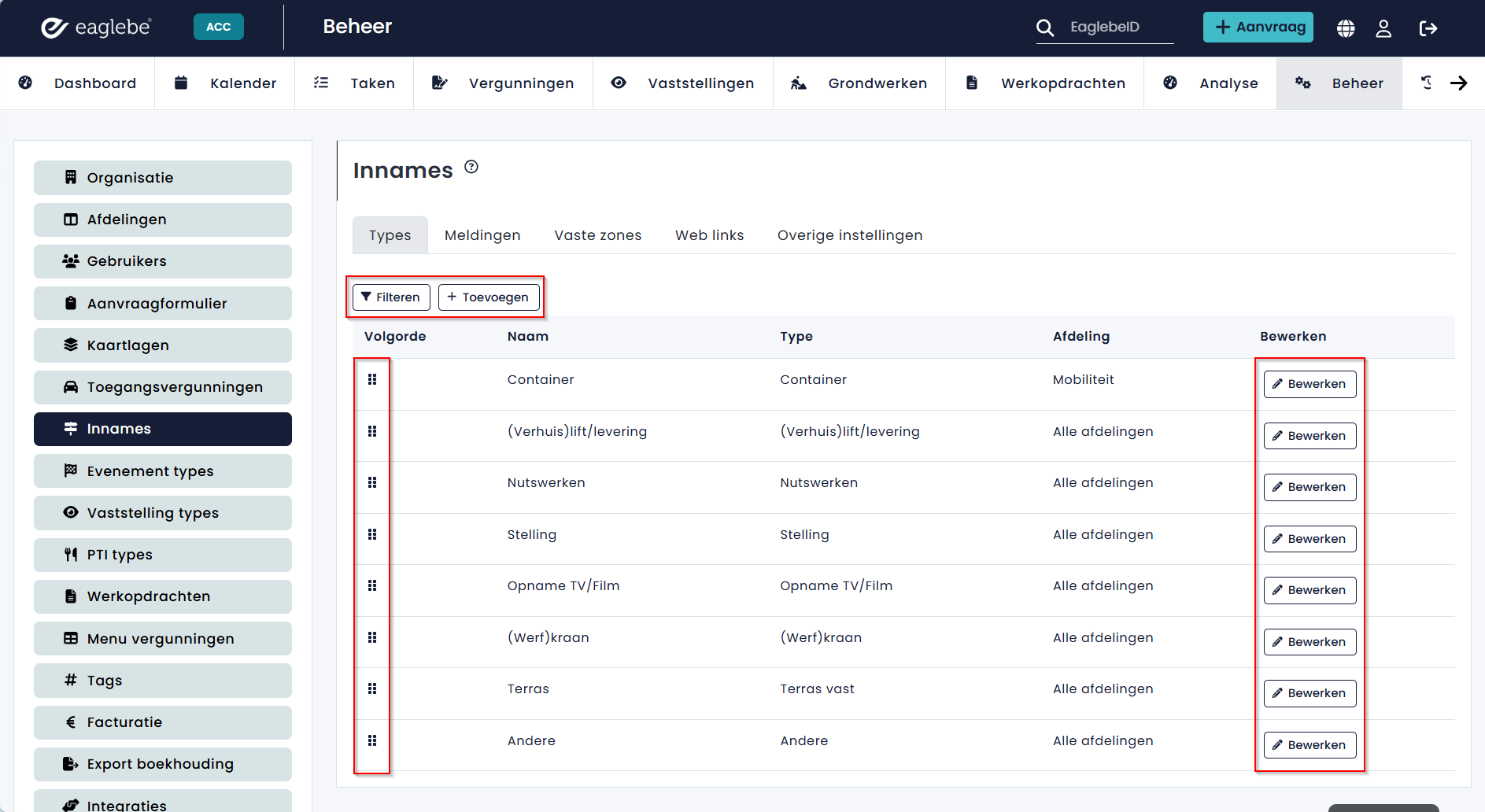Image resolution: width=1485 pixels, height=812 pixels.
Task: Grab the drag handle in the Nutswerken row
Action: [372, 482]
